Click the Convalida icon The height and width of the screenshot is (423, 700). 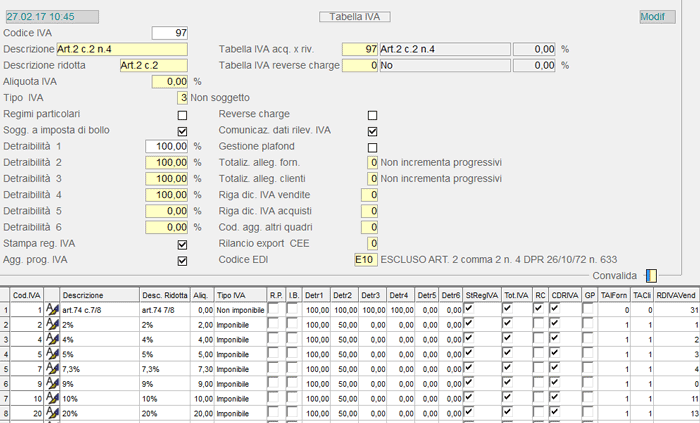point(651,275)
